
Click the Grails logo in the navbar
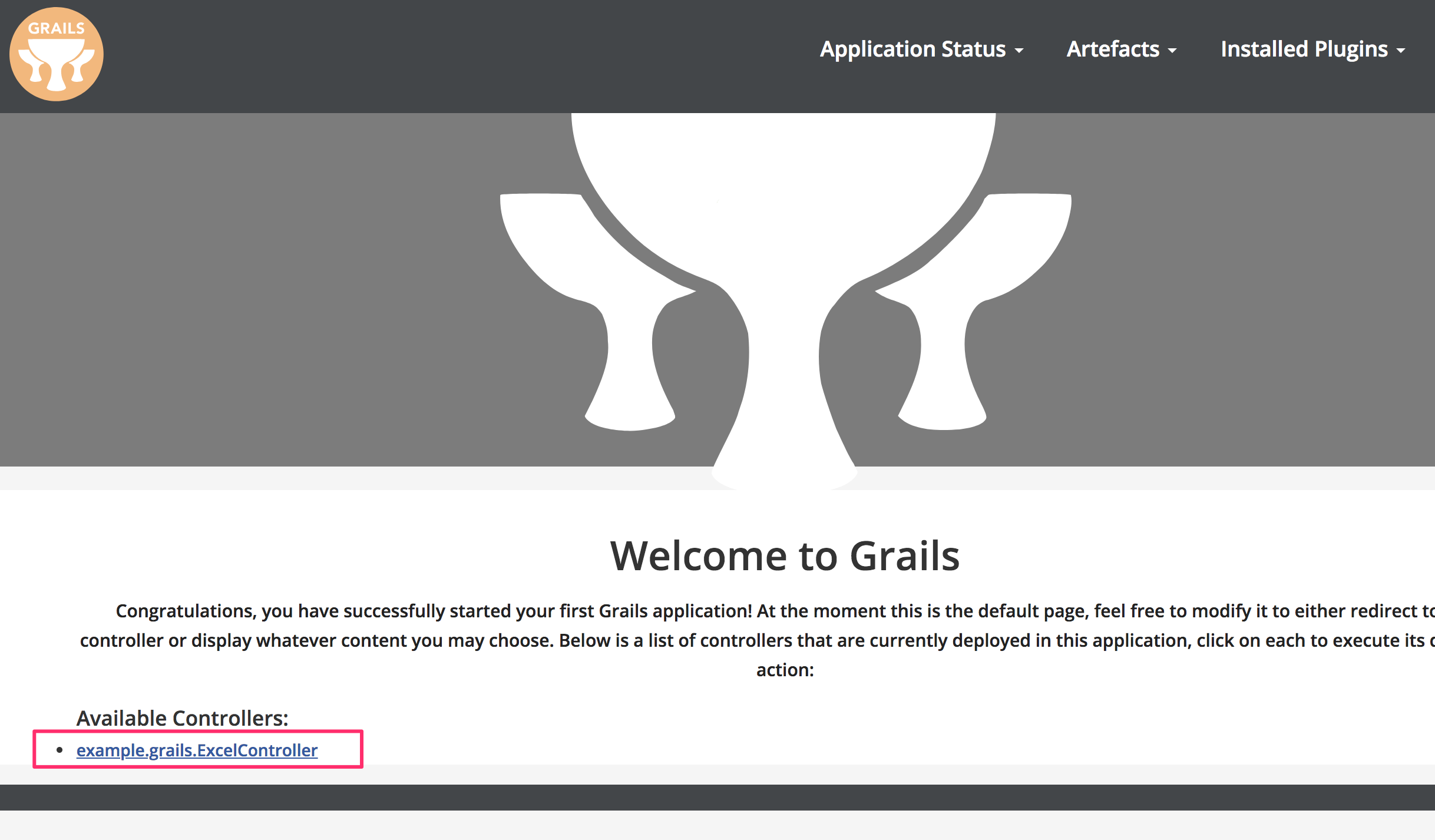click(57, 54)
